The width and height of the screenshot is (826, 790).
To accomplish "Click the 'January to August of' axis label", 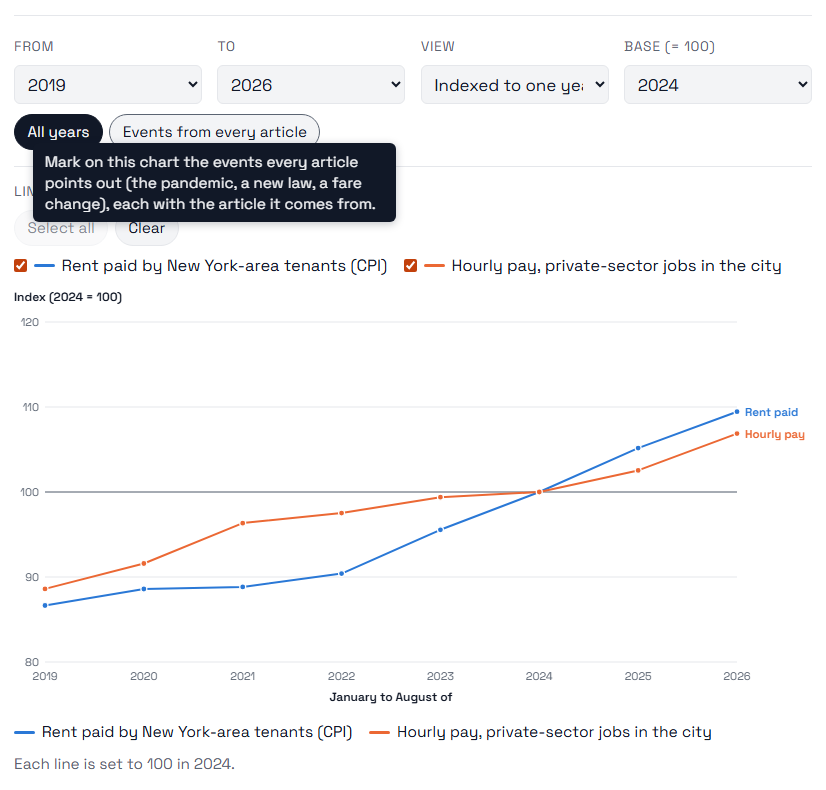I will coord(390,697).
